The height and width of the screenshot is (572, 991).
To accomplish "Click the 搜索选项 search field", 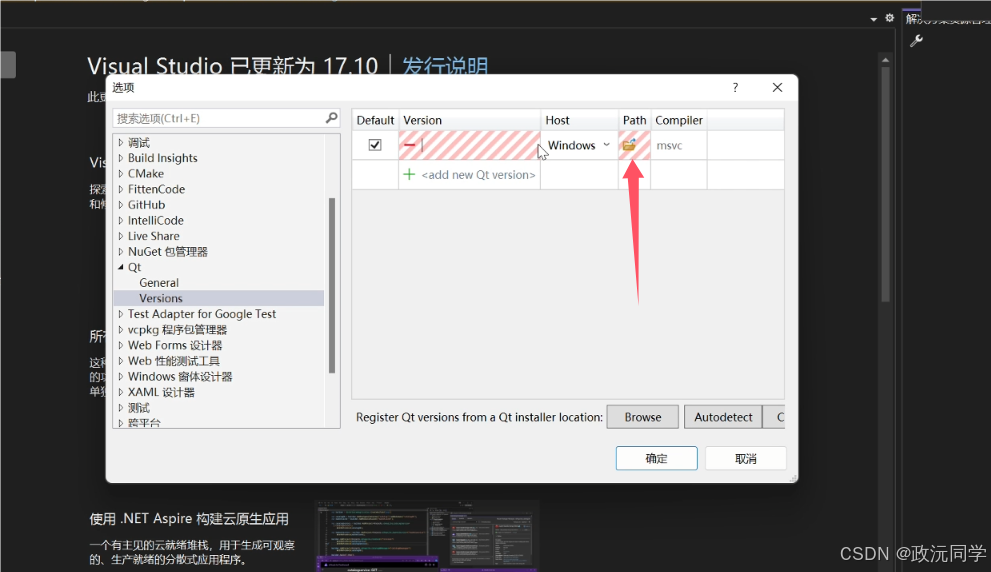I will coord(218,118).
